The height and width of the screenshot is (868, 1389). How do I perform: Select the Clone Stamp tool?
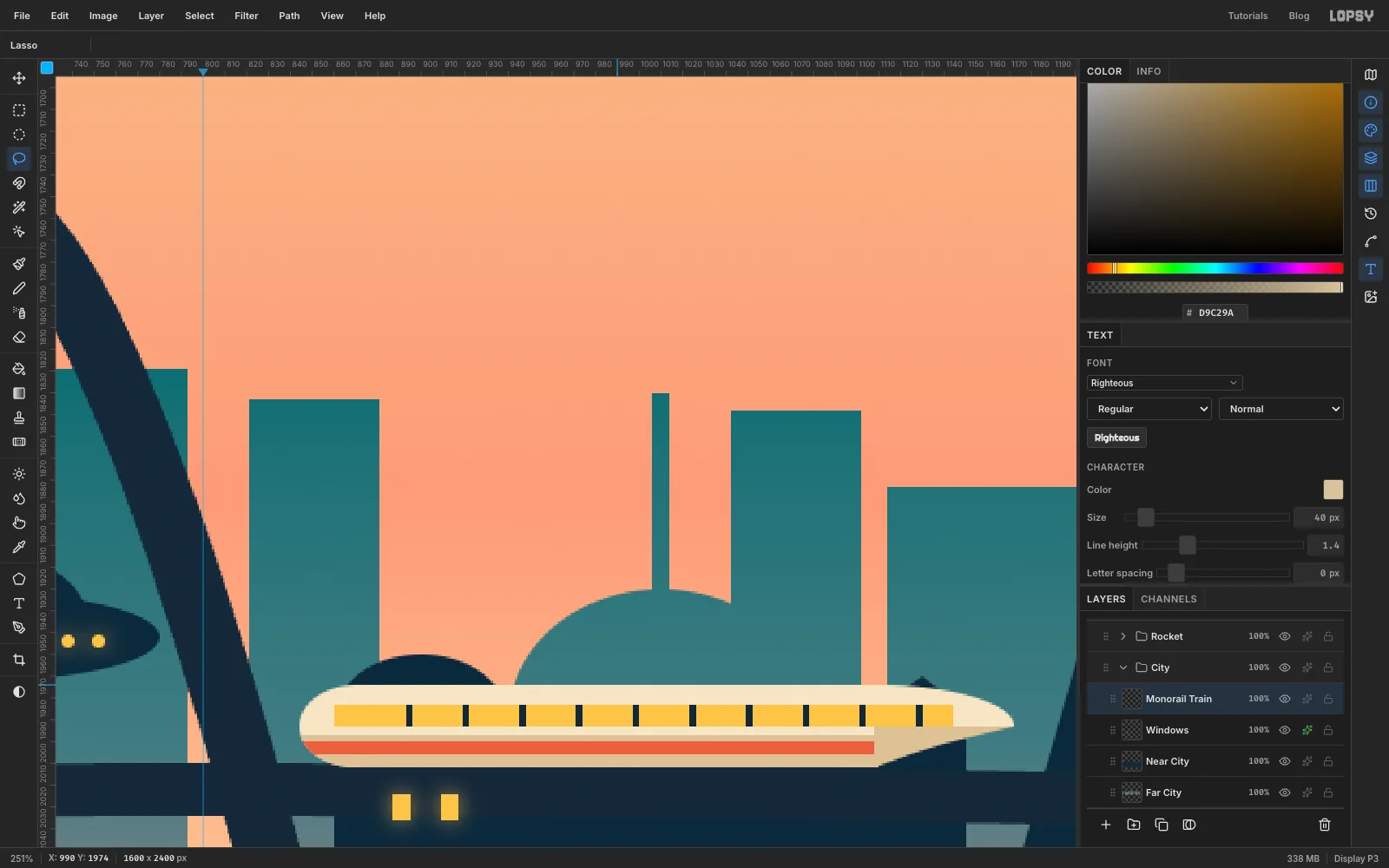click(19, 418)
